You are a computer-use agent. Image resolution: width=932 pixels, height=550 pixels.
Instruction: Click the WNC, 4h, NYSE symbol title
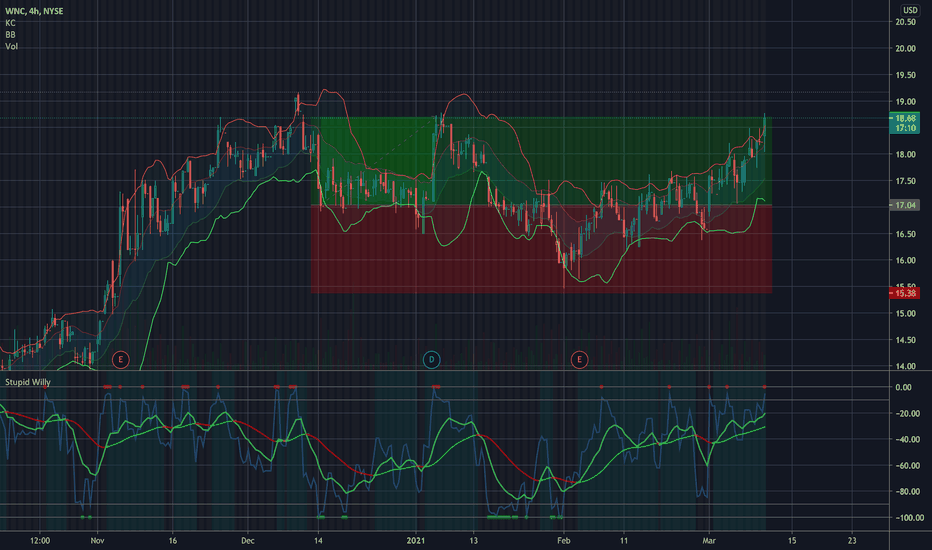[x=34, y=11]
